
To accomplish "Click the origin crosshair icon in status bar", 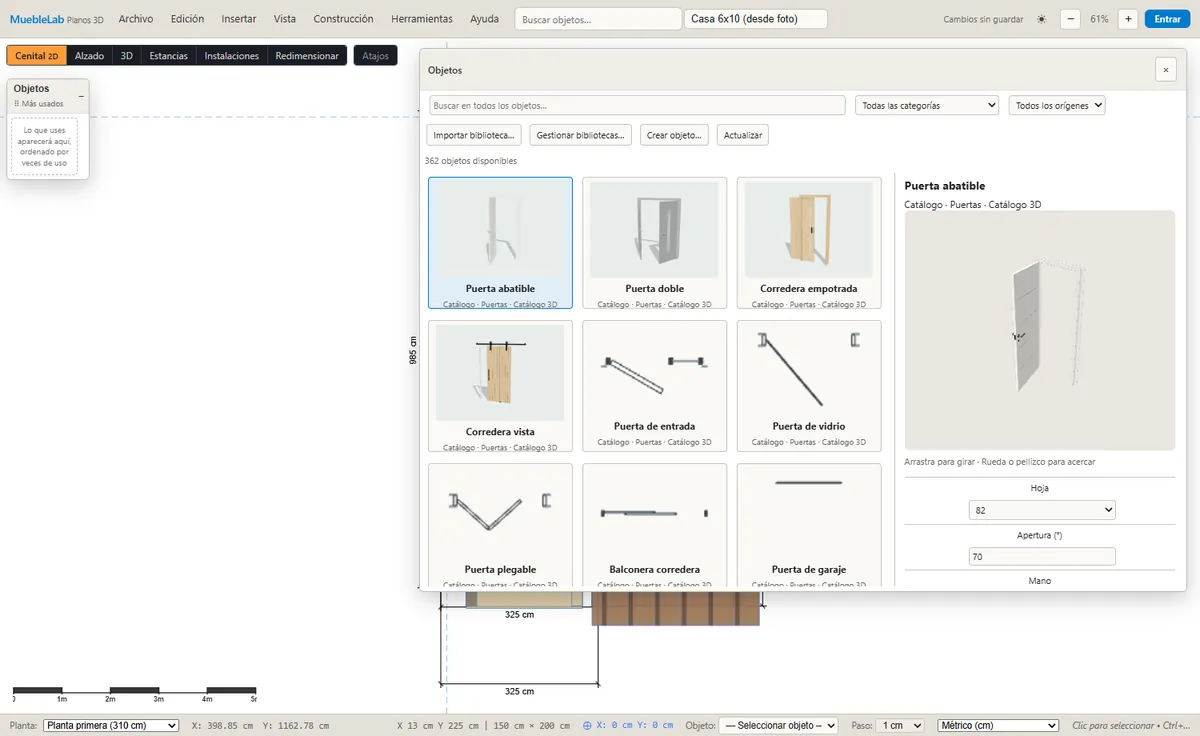I will (x=588, y=725).
